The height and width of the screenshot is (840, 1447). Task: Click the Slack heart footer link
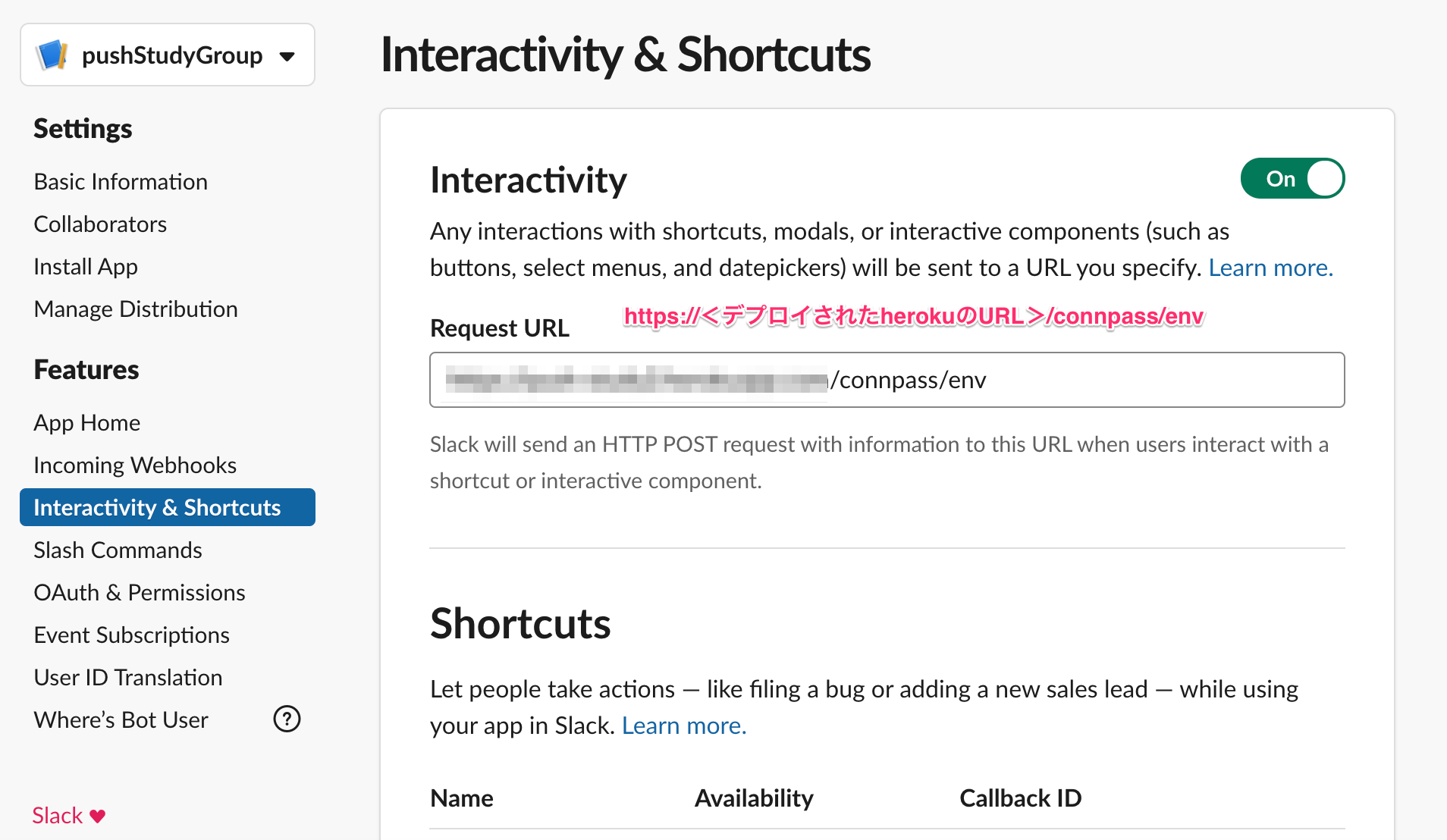click(69, 816)
